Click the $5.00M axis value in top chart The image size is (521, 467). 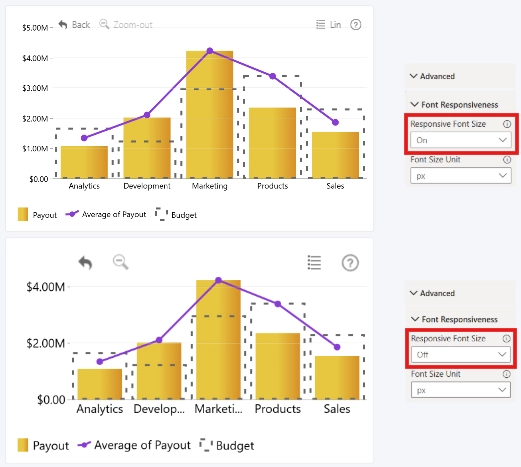tap(35, 28)
